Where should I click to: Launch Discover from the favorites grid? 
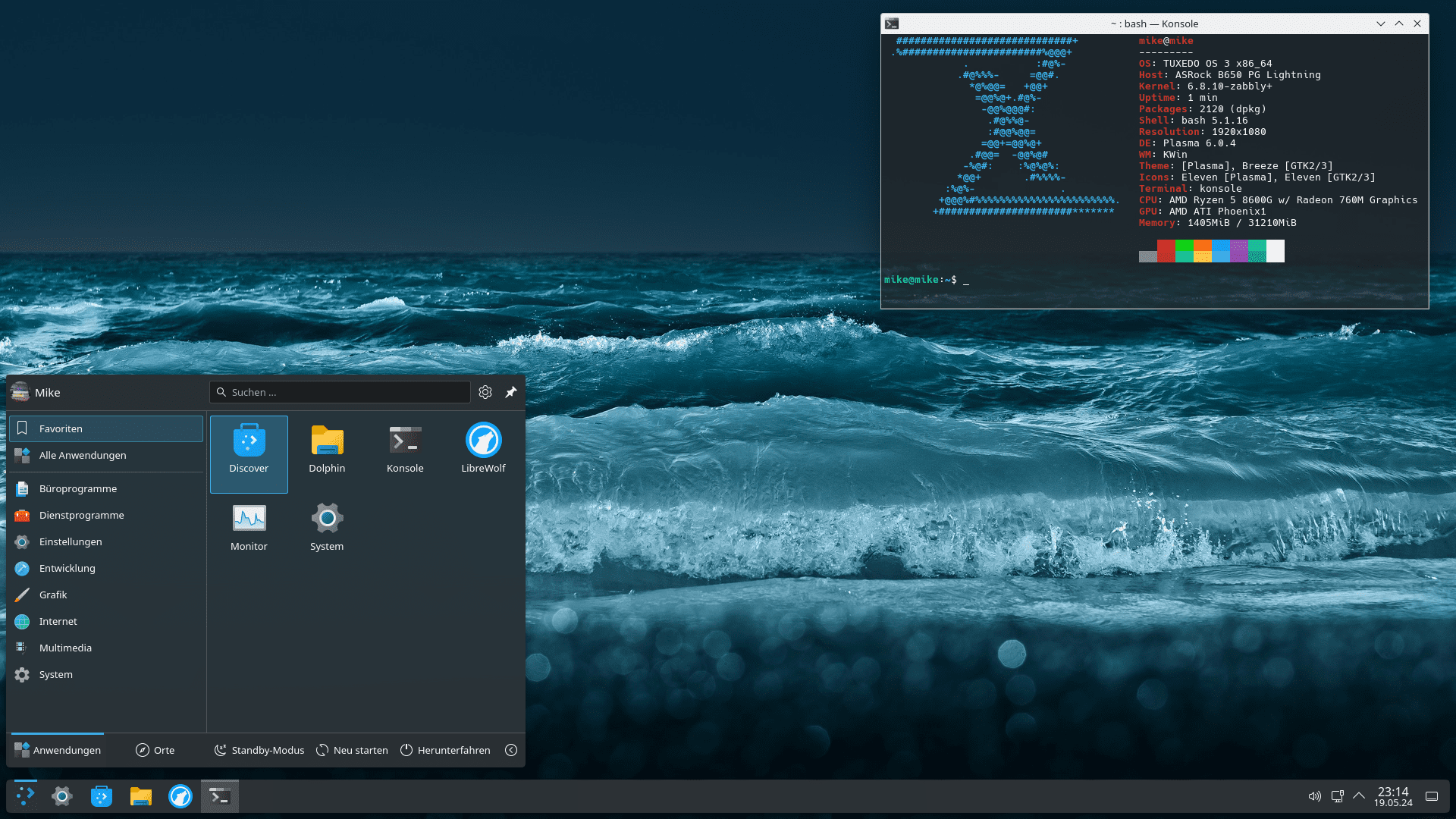pos(249,453)
